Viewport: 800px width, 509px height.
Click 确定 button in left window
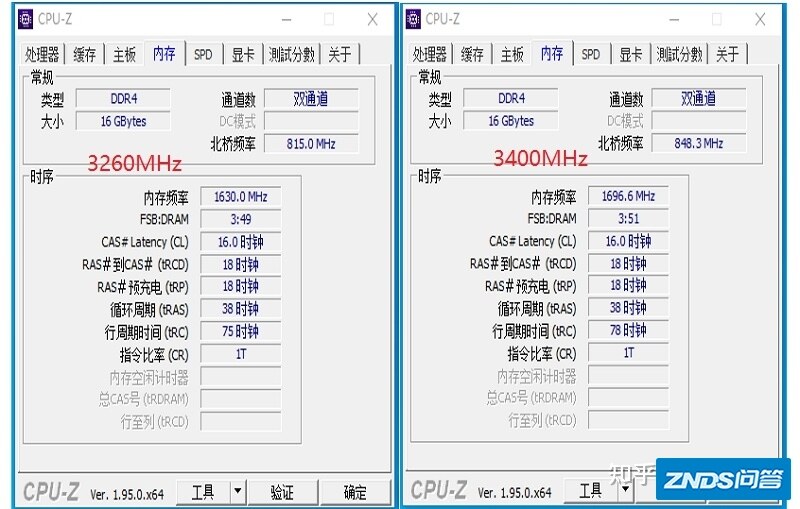pos(355,492)
